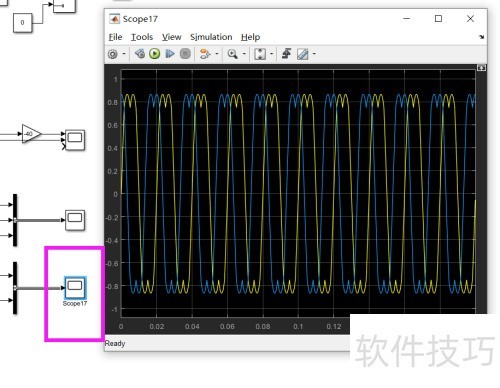Click the MATLAB icon in Scope17 title bar
The height and width of the screenshot is (388, 500).
click(x=114, y=19)
